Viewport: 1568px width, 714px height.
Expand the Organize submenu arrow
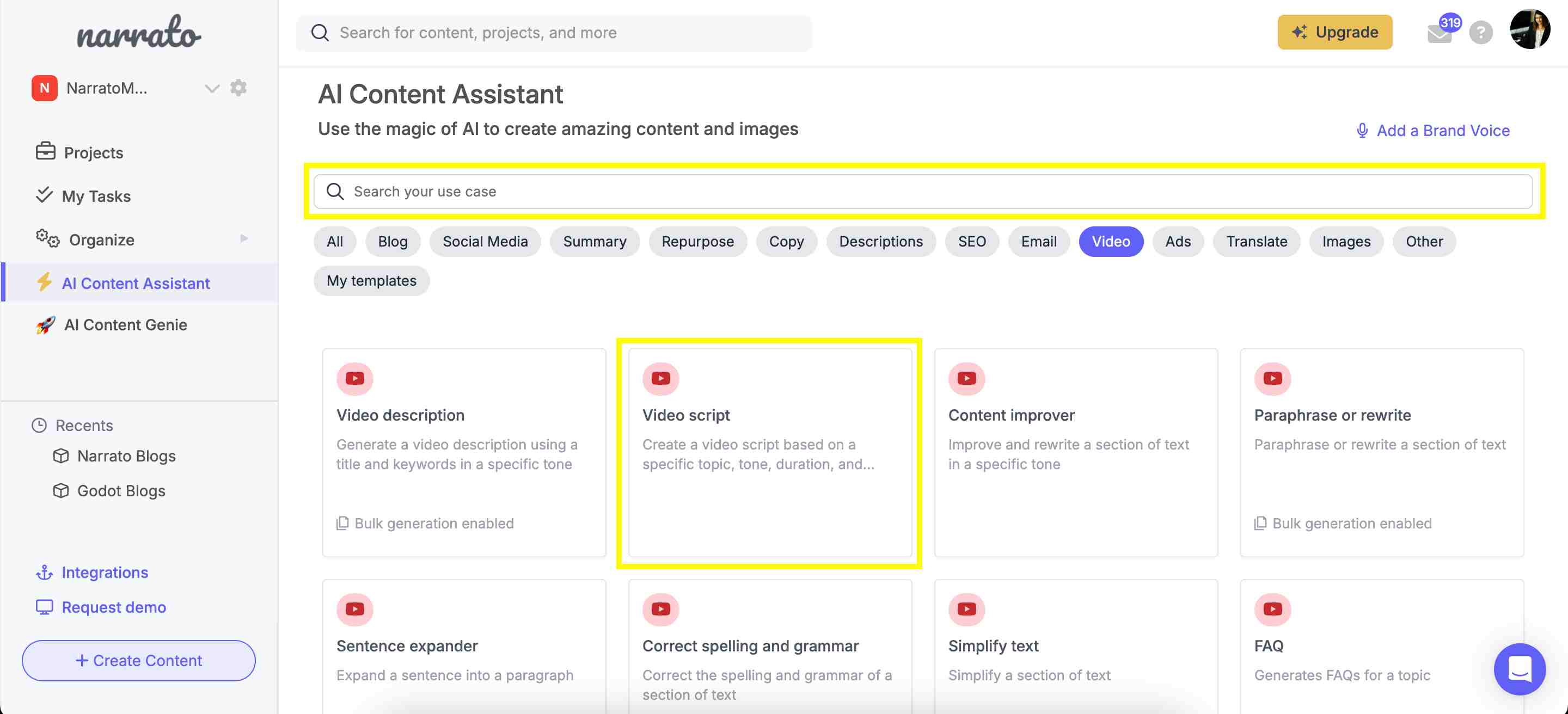click(x=244, y=238)
